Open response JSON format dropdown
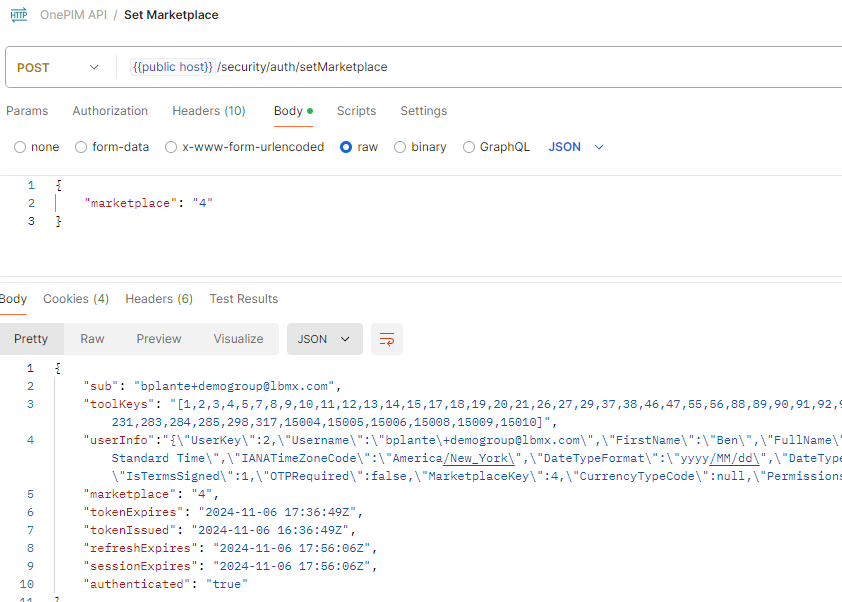842x602 pixels. coord(324,339)
